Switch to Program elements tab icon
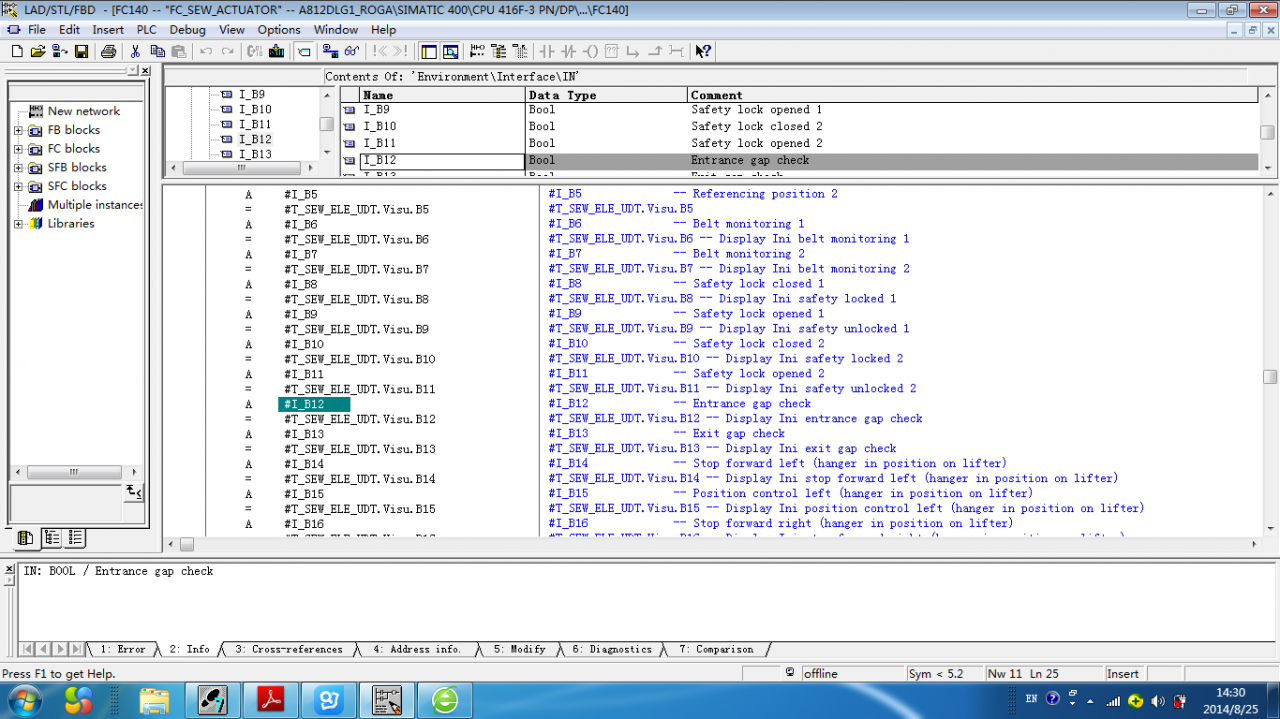 (x=26, y=538)
